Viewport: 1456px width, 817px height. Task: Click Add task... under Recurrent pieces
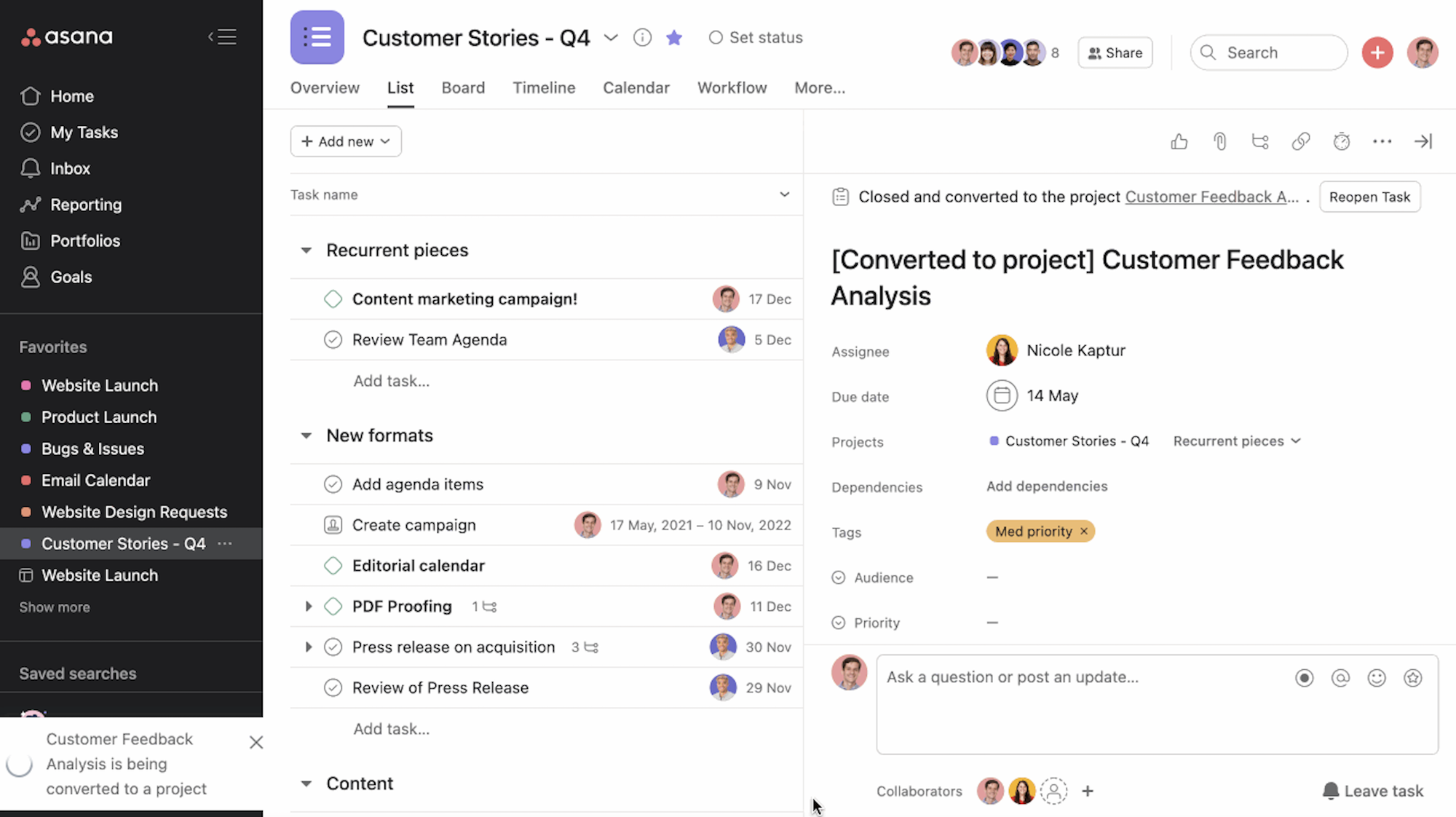click(x=392, y=381)
